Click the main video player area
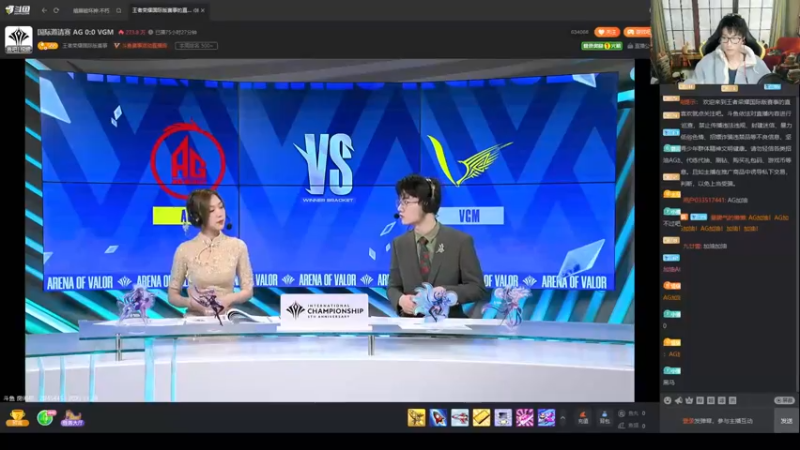800x450 pixels. 330,230
